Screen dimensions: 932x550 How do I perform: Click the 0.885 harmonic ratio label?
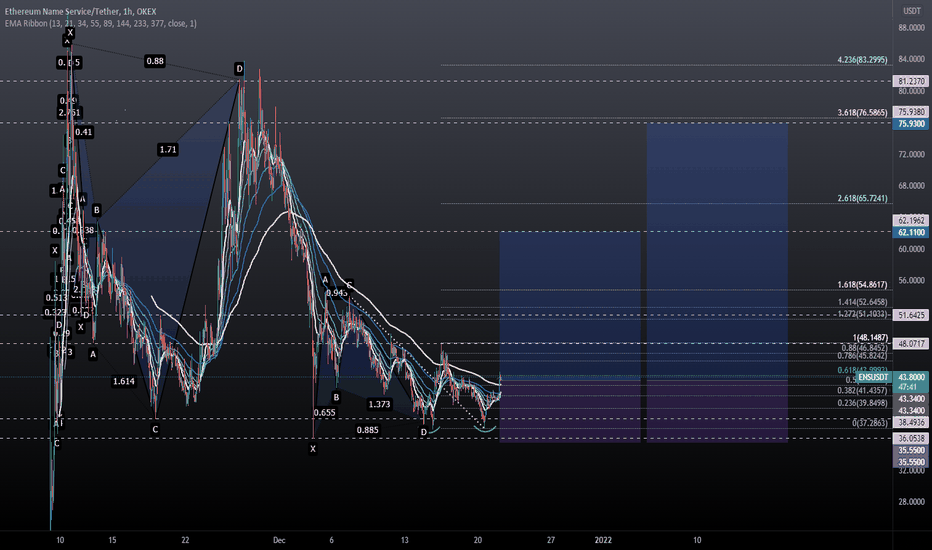(367, 430)
